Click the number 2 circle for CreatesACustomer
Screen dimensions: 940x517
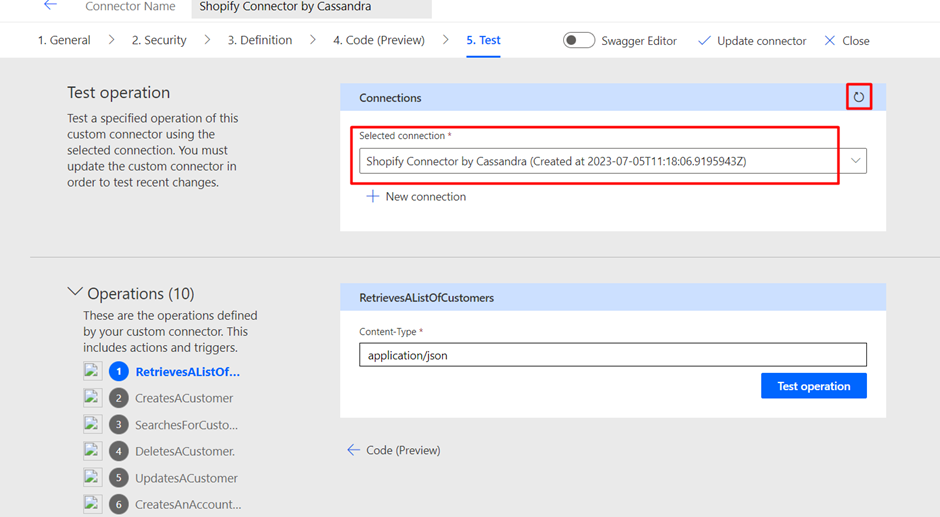coord(119,398)
